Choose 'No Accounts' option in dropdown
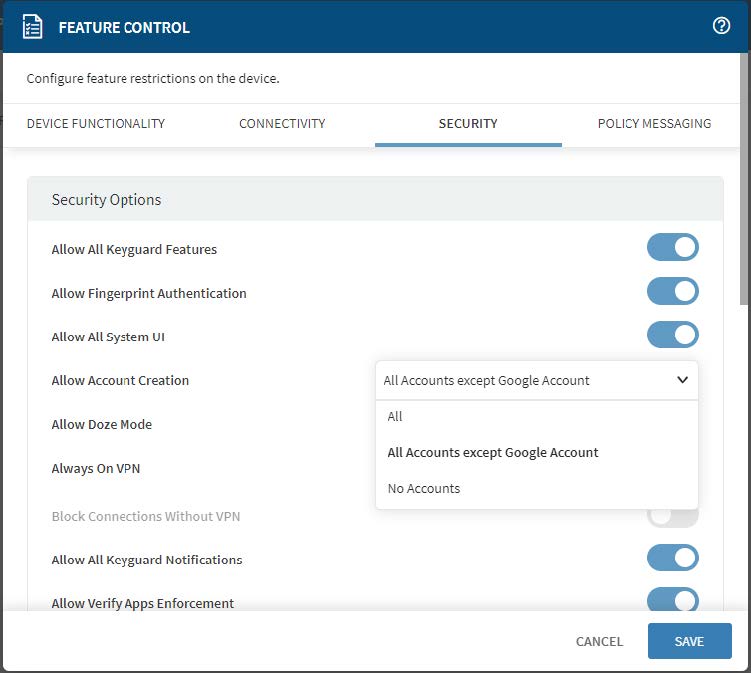 click(424, 489)
